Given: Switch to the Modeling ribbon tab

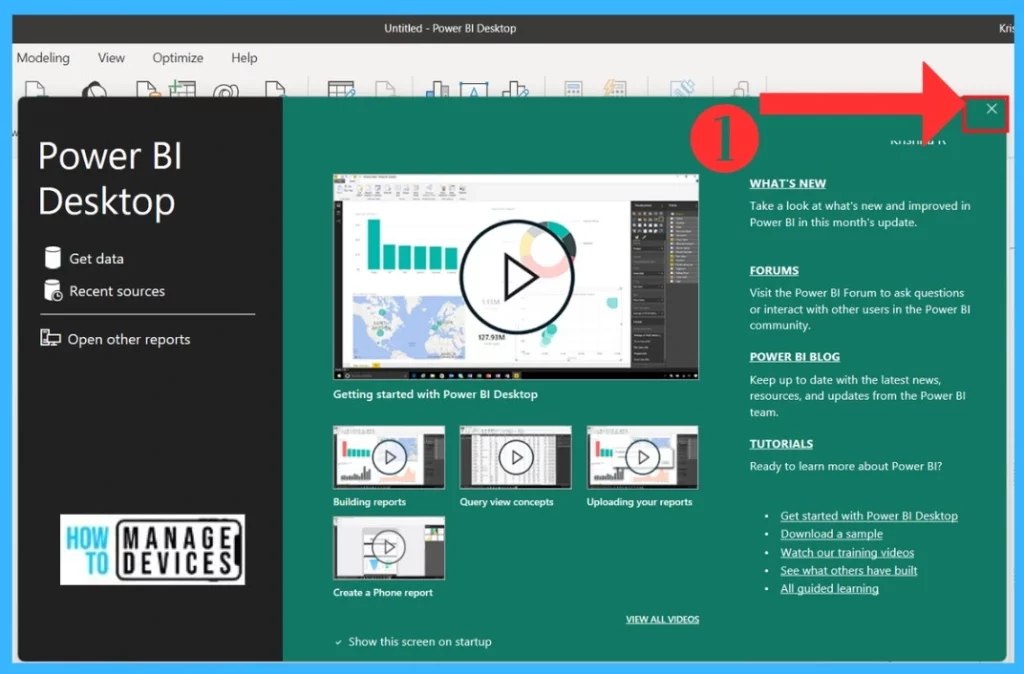Looking at the screenshot, I should [x=43, y=57].
